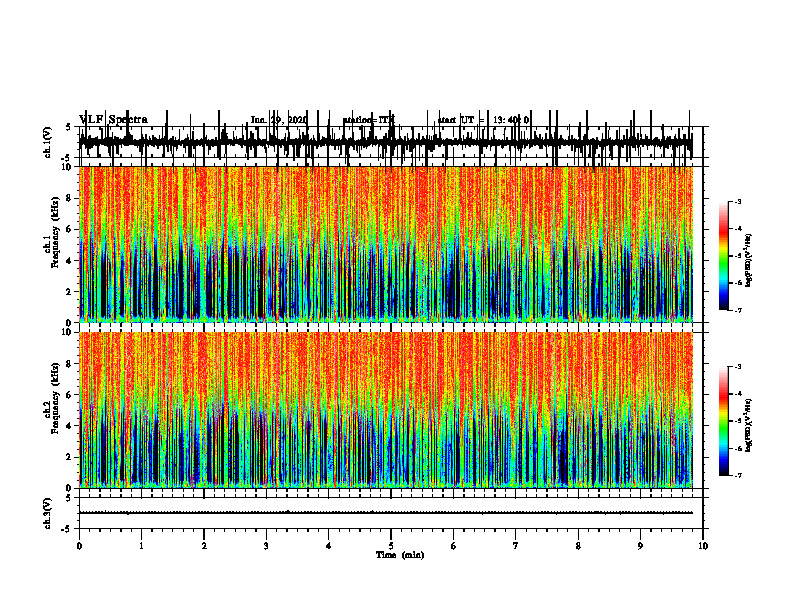This screenshot has height=612, width=792.
Task: Click the 'start UT = 13:40:0' header text
Action: [x=483, y=120]
